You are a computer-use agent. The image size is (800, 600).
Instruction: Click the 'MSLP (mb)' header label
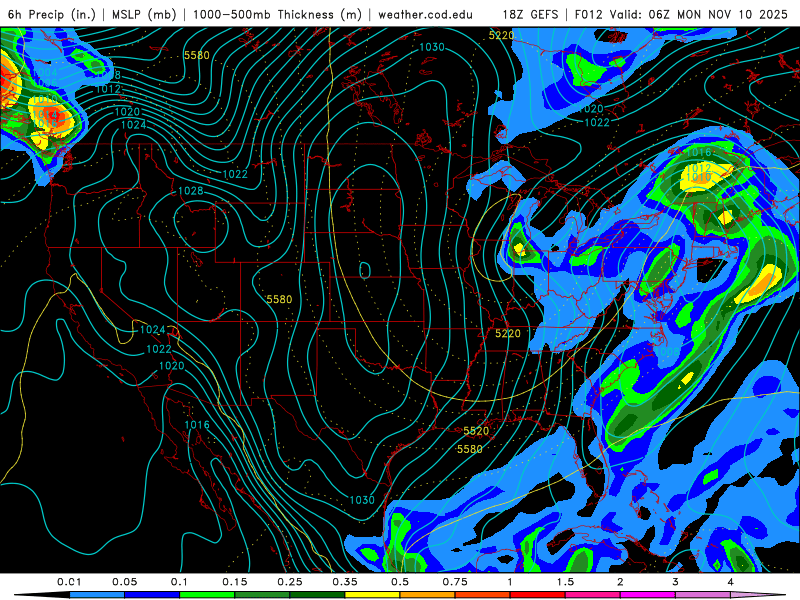[144, 14]
